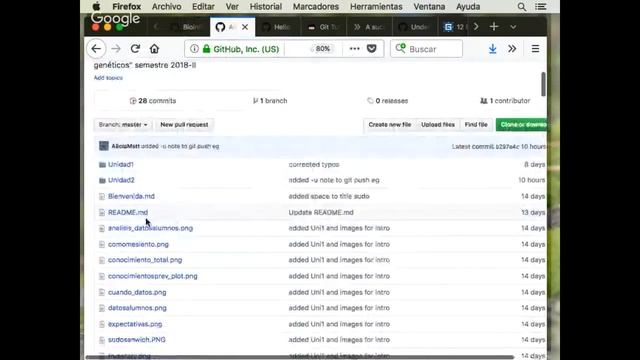Switch to the Git tutorial tab
Screen dimensions: 640x360
324,27
